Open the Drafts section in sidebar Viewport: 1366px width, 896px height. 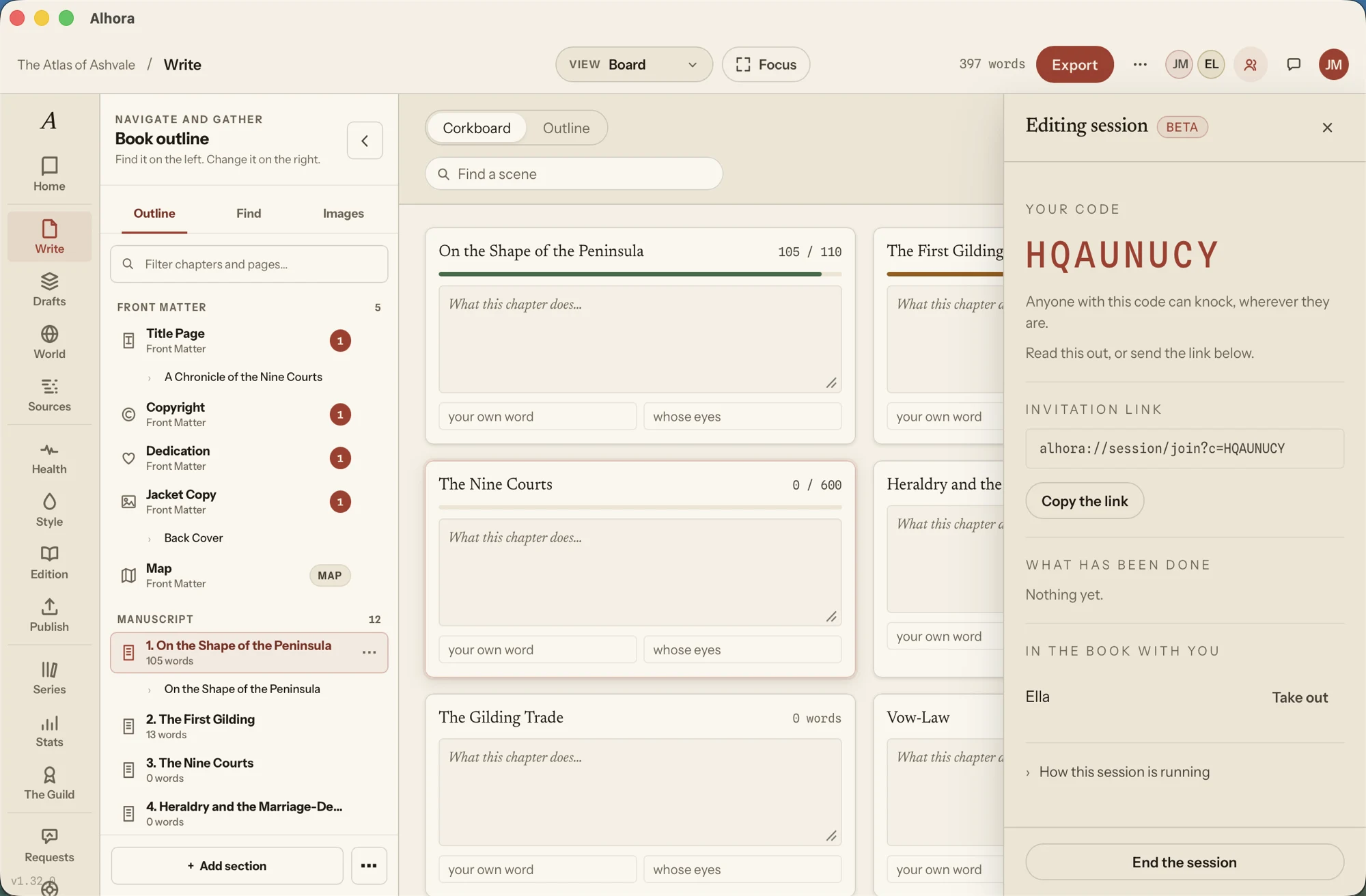coord(49,289)
